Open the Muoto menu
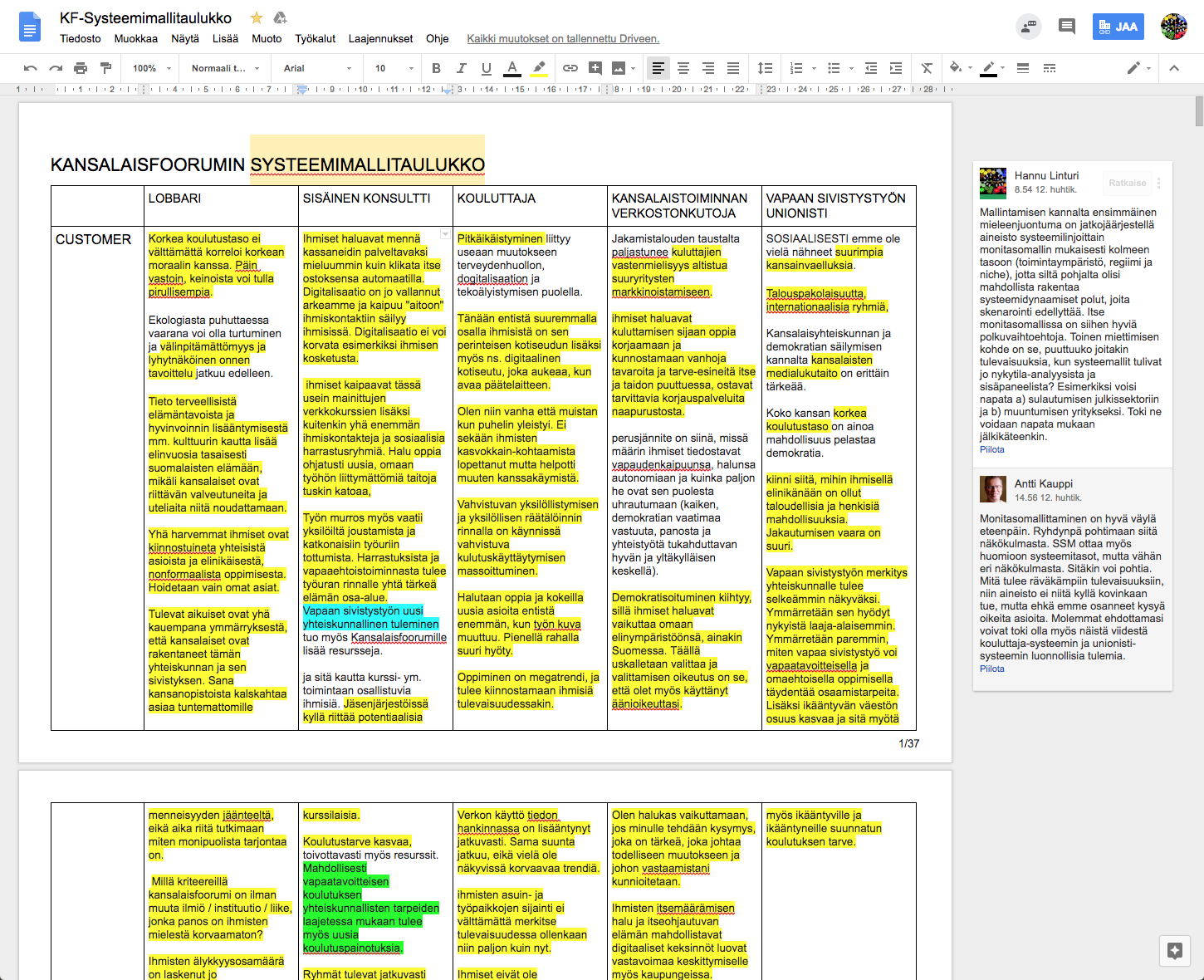Image resolution: width=1204 pixels, height=980 pixels. pyautogui.click(x=267, y=38)
